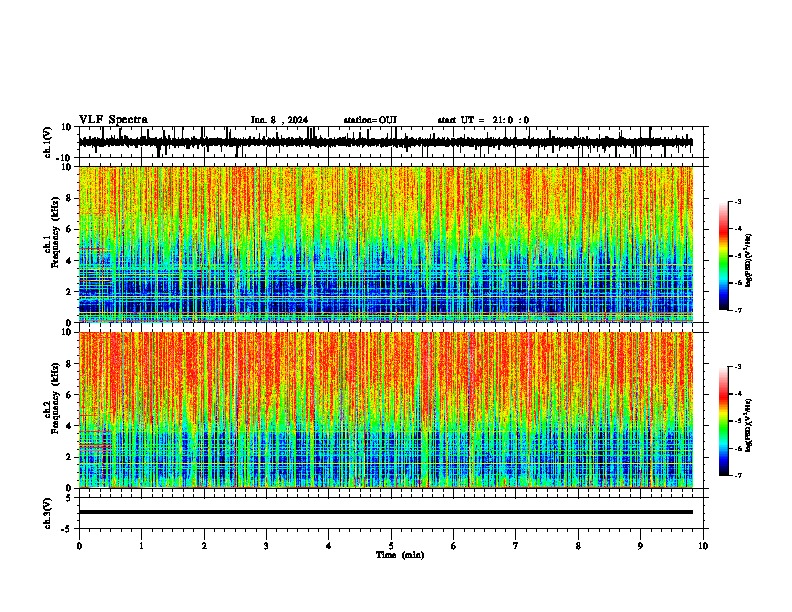
Task: Click the "5" tick of ch.3(V) axis
Action: (69, 497)
